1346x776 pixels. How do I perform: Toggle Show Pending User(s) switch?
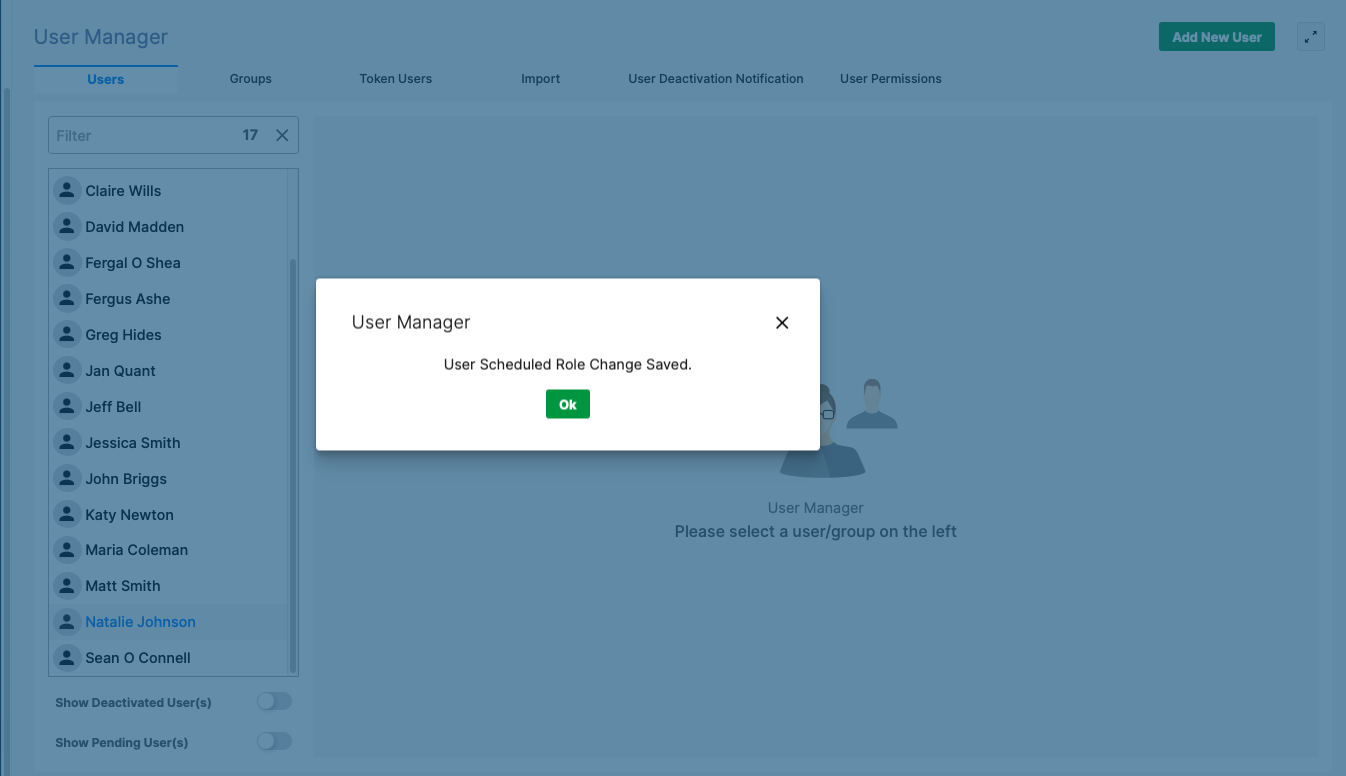[274, 742]
